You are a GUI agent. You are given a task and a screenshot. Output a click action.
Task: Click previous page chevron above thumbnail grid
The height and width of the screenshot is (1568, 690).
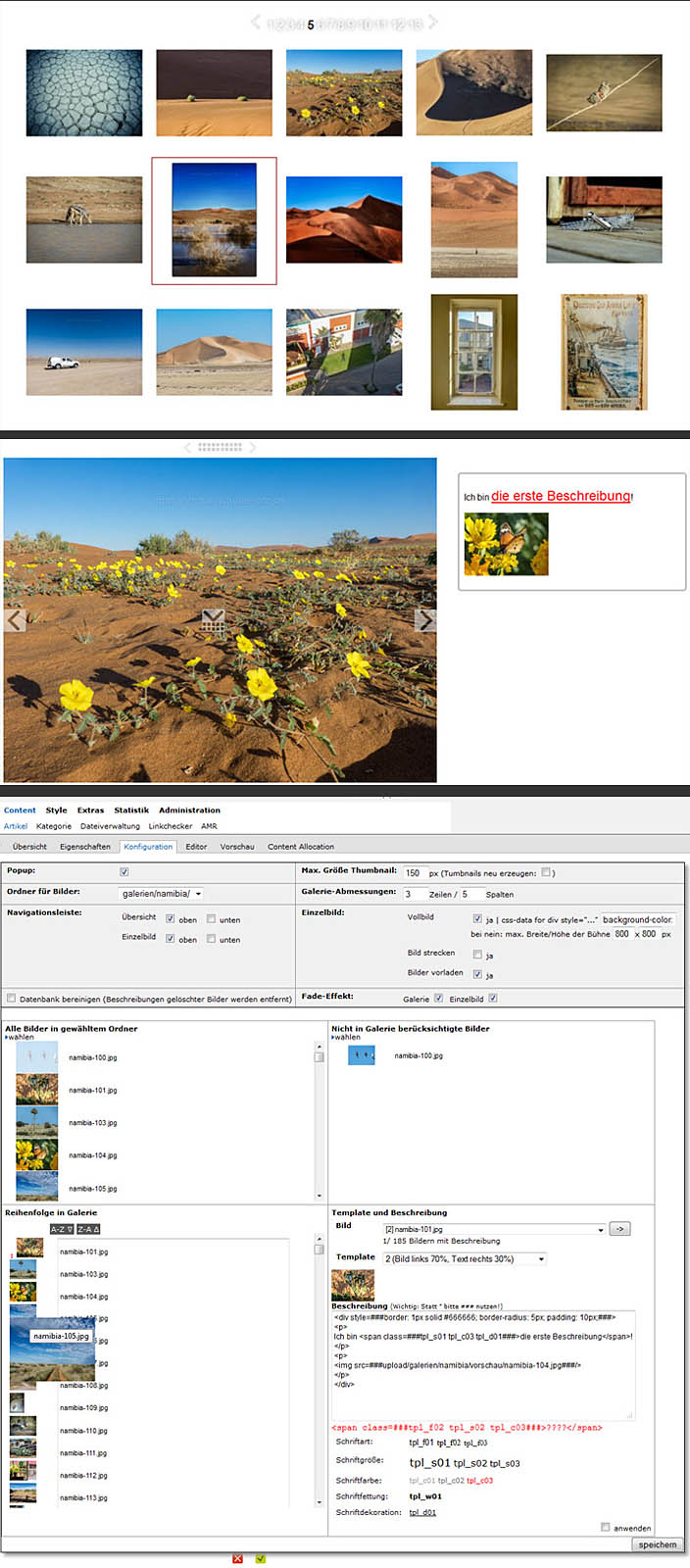click(255, 22)
